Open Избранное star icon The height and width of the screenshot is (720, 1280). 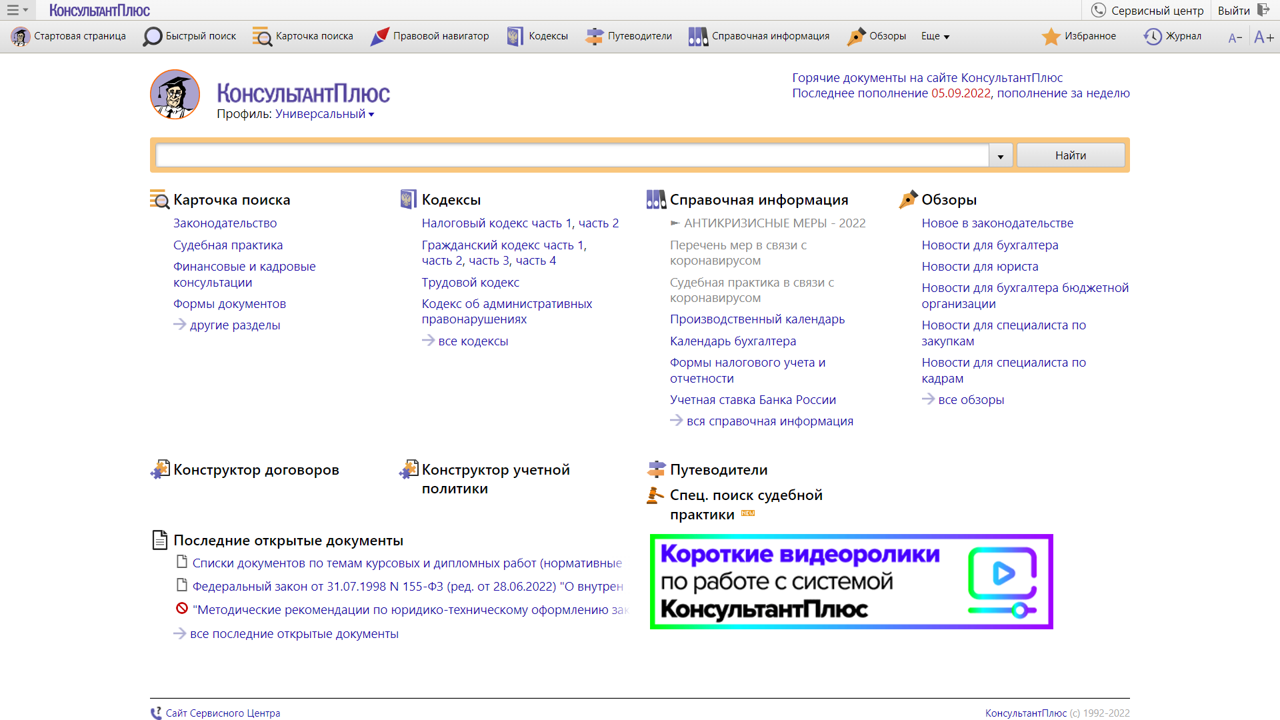coord(1051,36)
